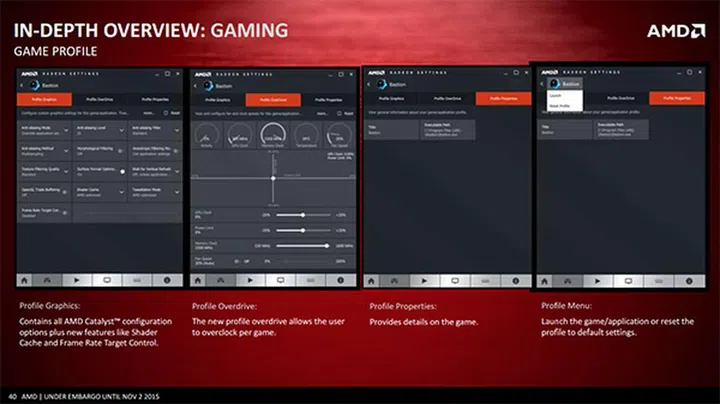
Task: Click the Temperature gauge tile
Action: (306, 135)
